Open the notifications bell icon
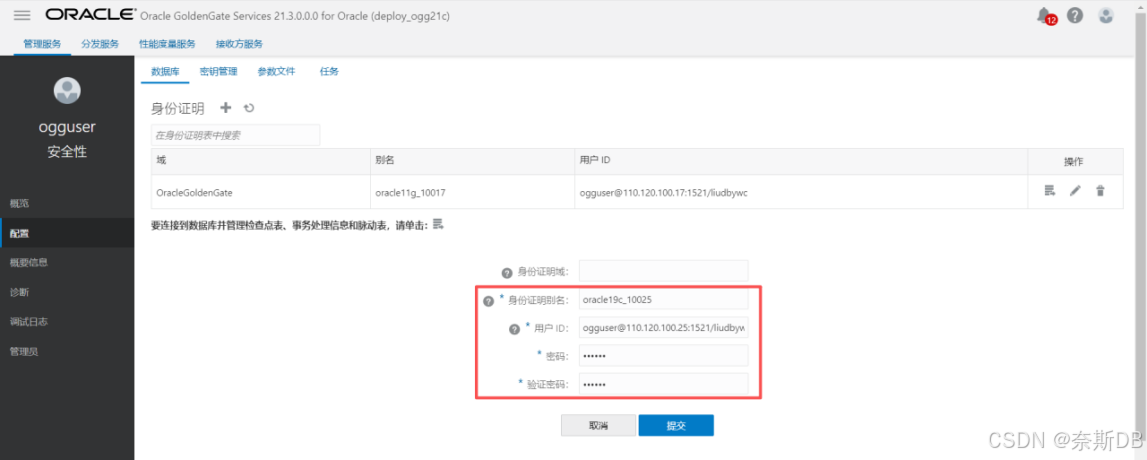The height and width of the screenshot is (460, 1147). coord(1045,15)
